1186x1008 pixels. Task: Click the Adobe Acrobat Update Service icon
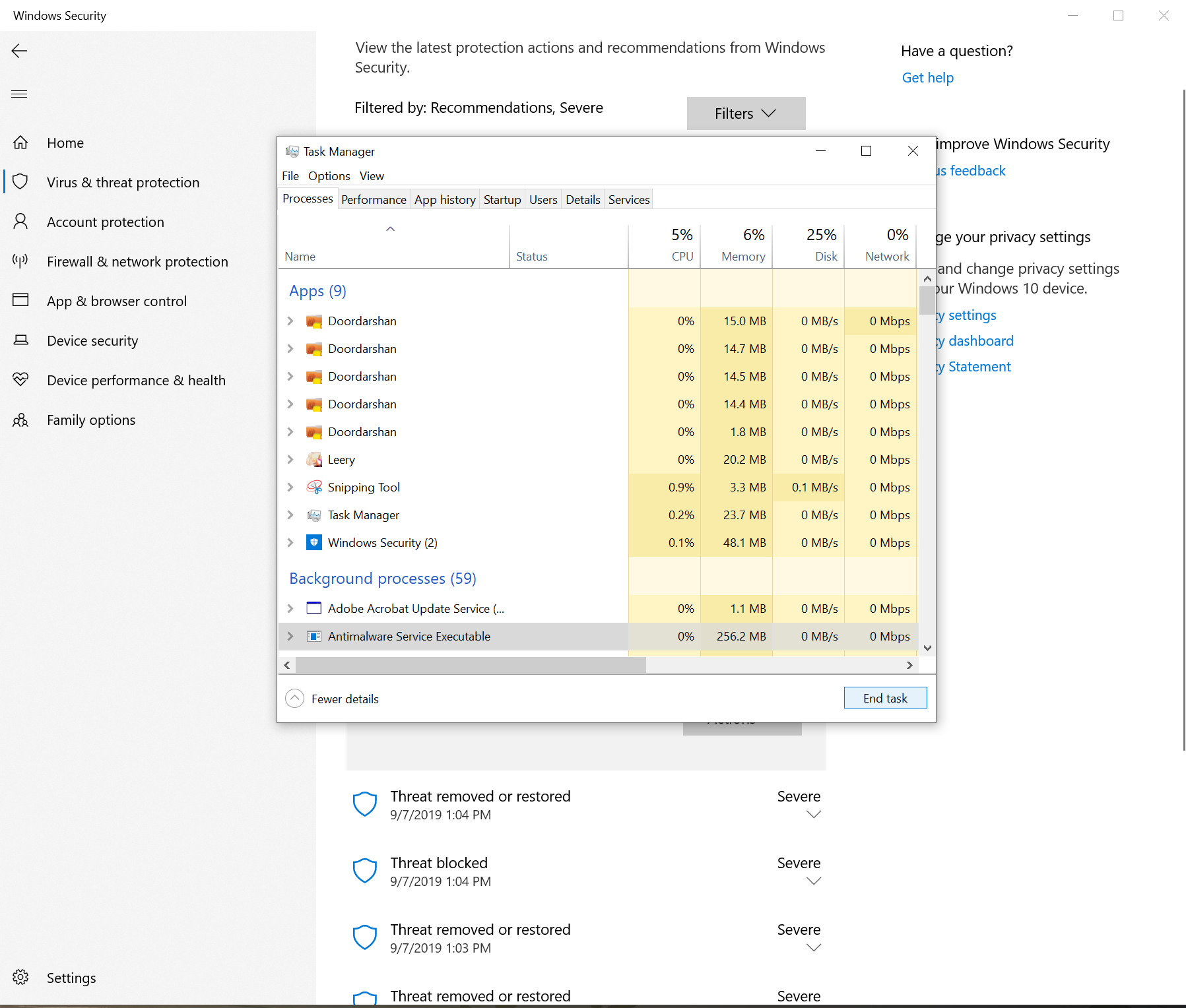[314, 608]
